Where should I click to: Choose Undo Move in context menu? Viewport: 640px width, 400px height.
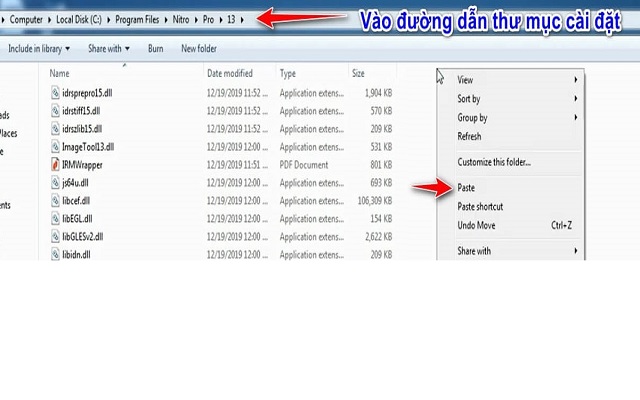tap(516, 225)
